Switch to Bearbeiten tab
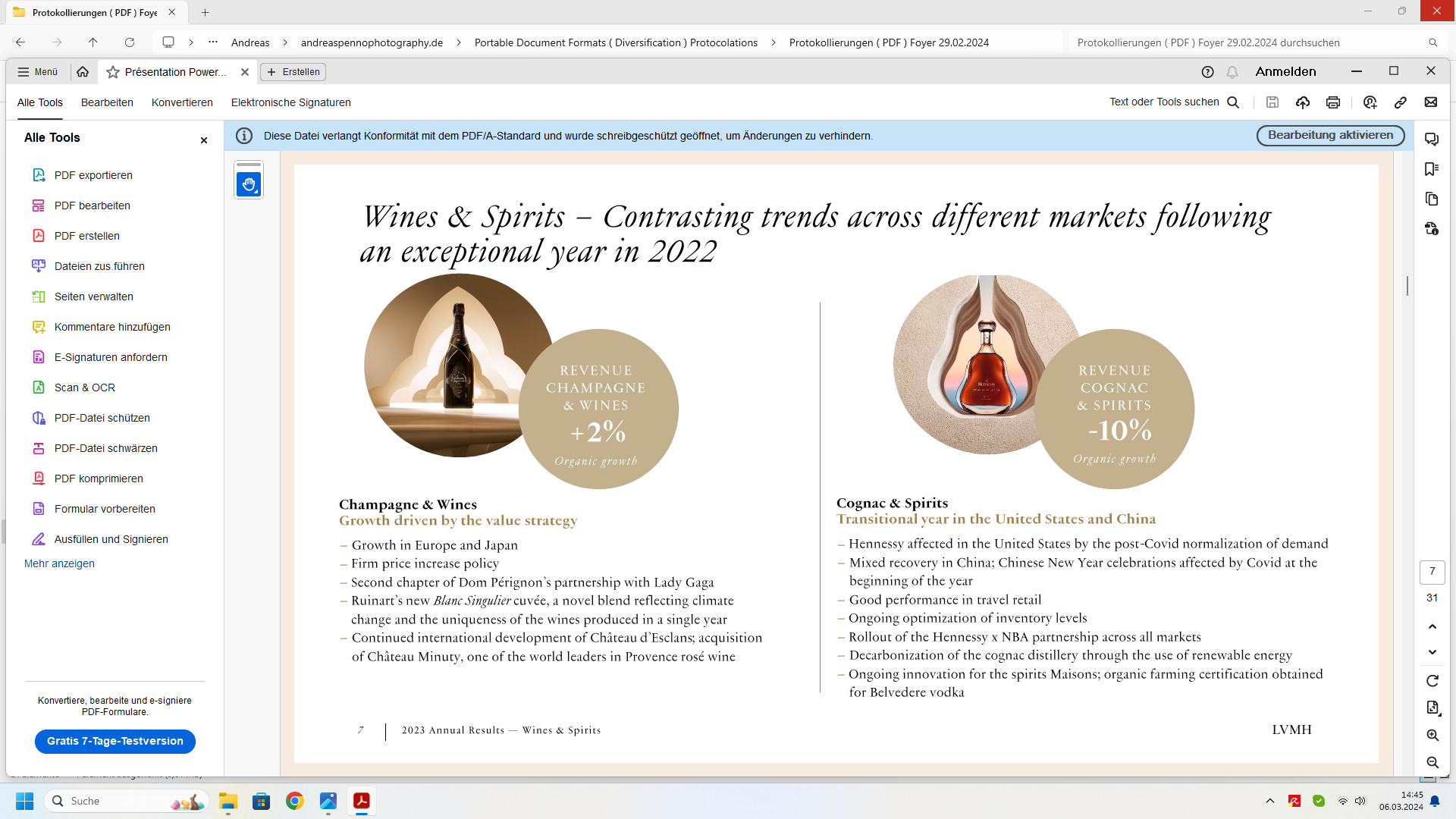Image resolution: width=1456 pixels, height=819 pixels. [x=107, y=102]
